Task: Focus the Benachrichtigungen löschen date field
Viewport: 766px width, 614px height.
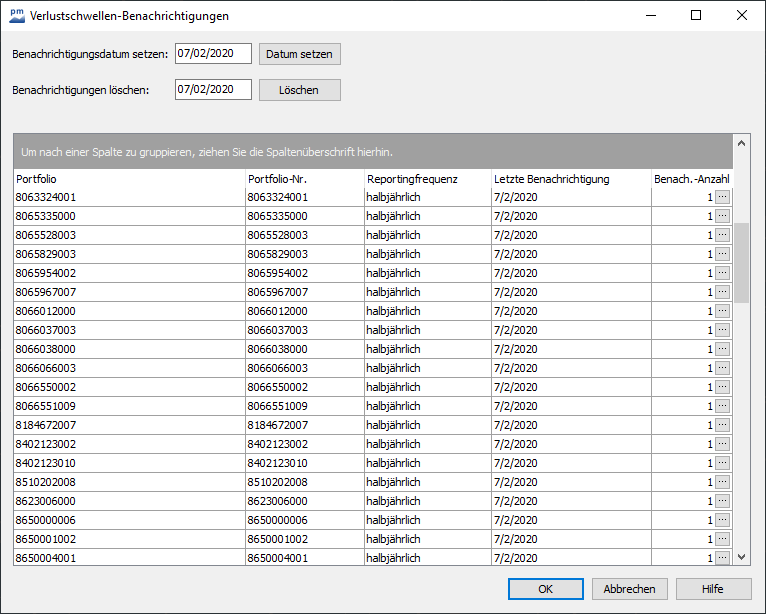Action: coord(212,90)
